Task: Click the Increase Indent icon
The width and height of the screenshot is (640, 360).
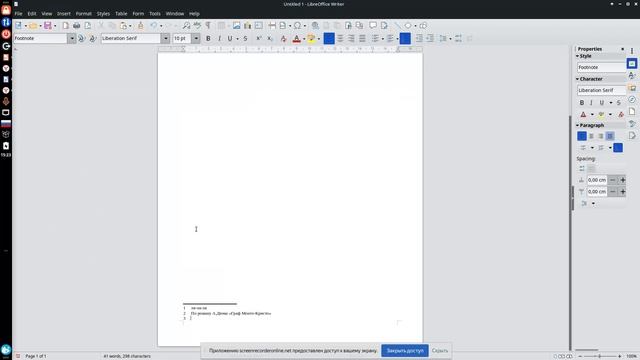Action: pos(419,38)
